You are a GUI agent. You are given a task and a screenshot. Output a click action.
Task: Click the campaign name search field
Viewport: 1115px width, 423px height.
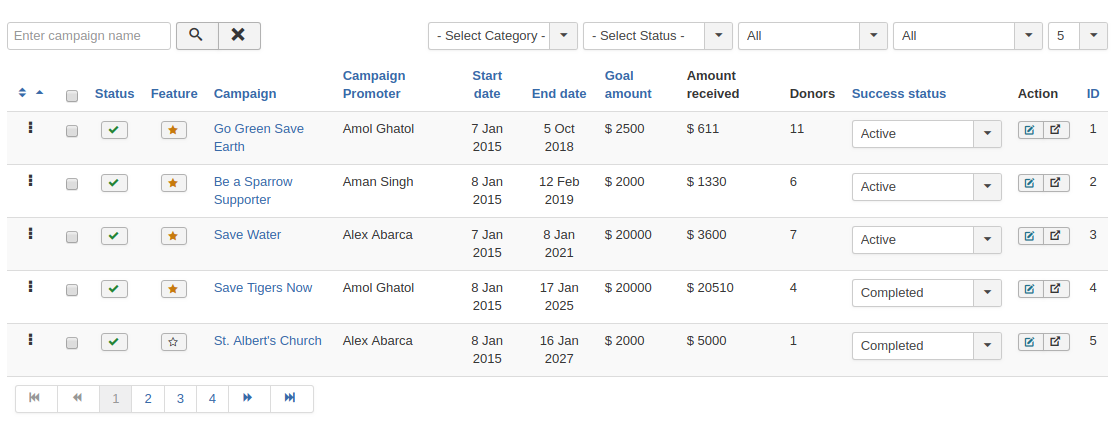click(89, 36)
